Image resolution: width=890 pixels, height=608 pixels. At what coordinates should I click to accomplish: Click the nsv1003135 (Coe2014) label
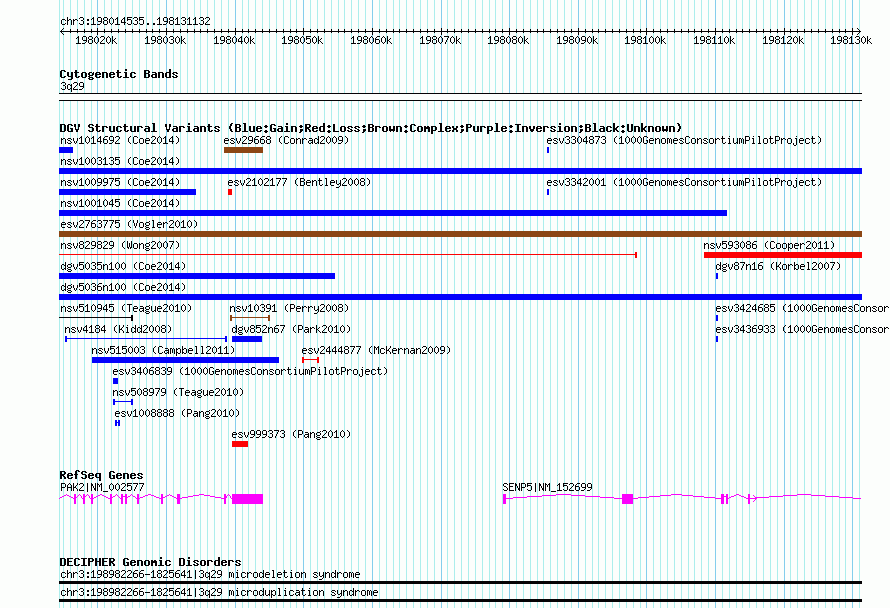click(x=120, y=161)
